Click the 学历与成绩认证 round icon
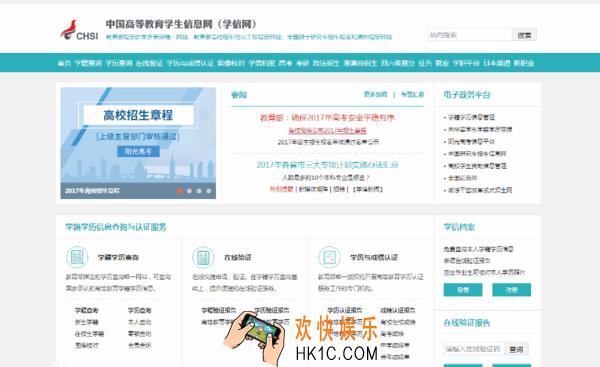This screenshot has height=367, width=600. click(x=329, y=257)
